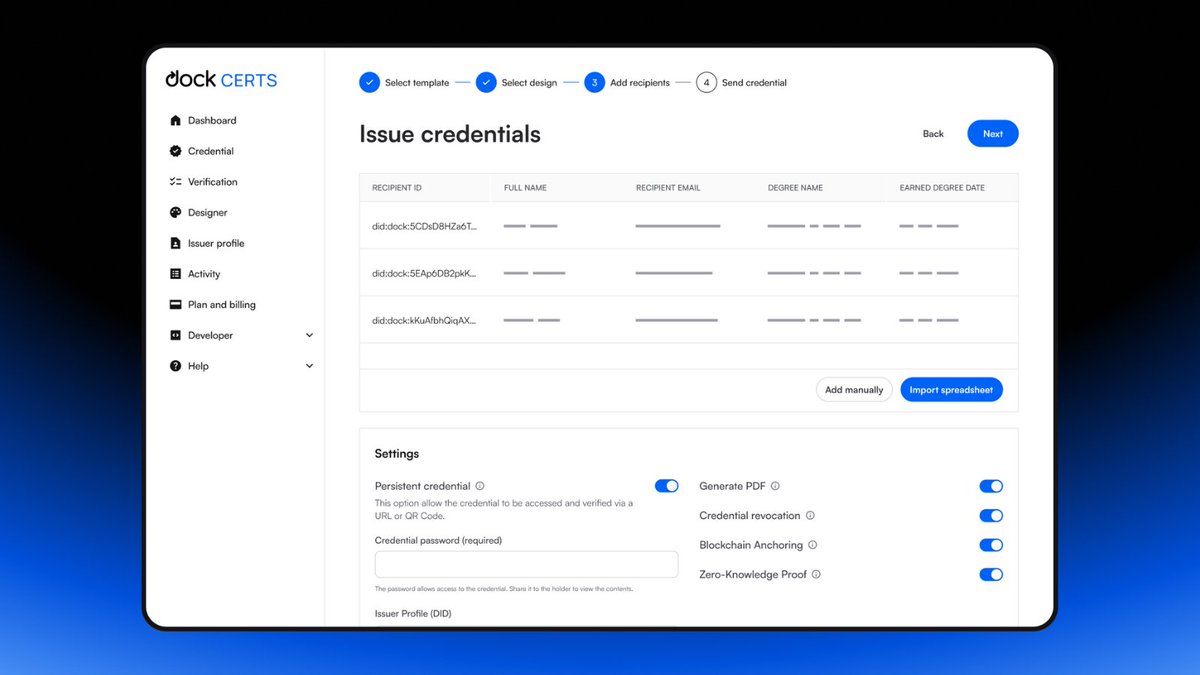Expand the Developer menu chevron
This screenshot has height=675, width=1200.
(309, 336)
